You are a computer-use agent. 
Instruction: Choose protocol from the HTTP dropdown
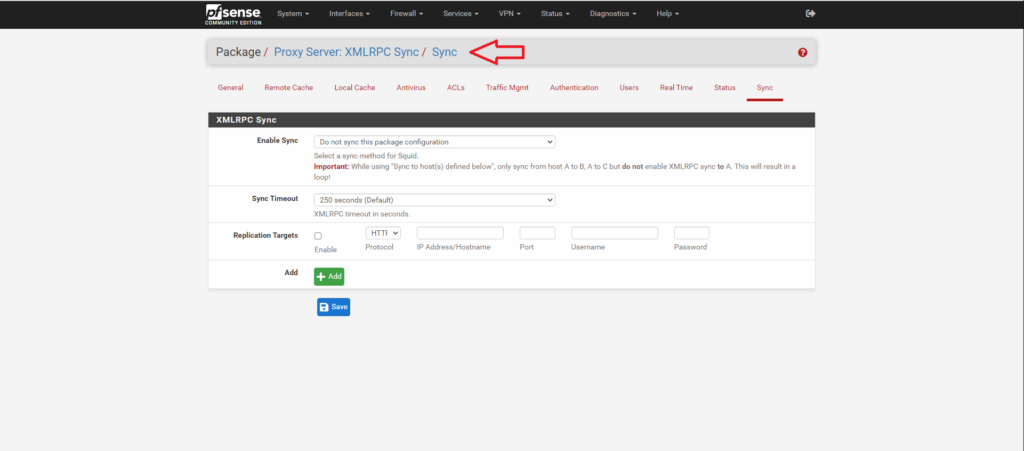382,233
